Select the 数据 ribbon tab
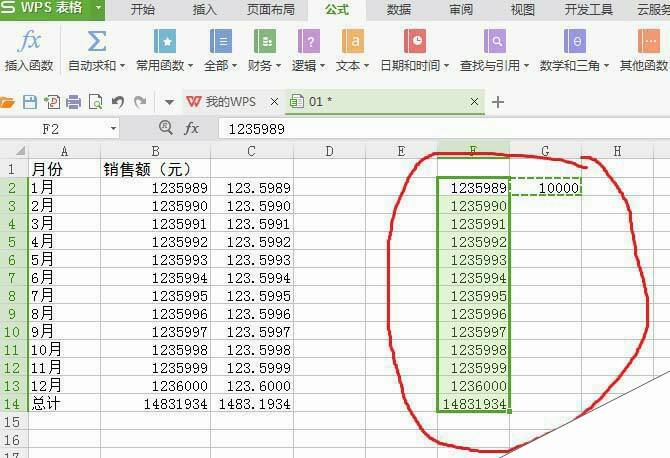Viewport: 670px width, 458px height. (398, 9)
